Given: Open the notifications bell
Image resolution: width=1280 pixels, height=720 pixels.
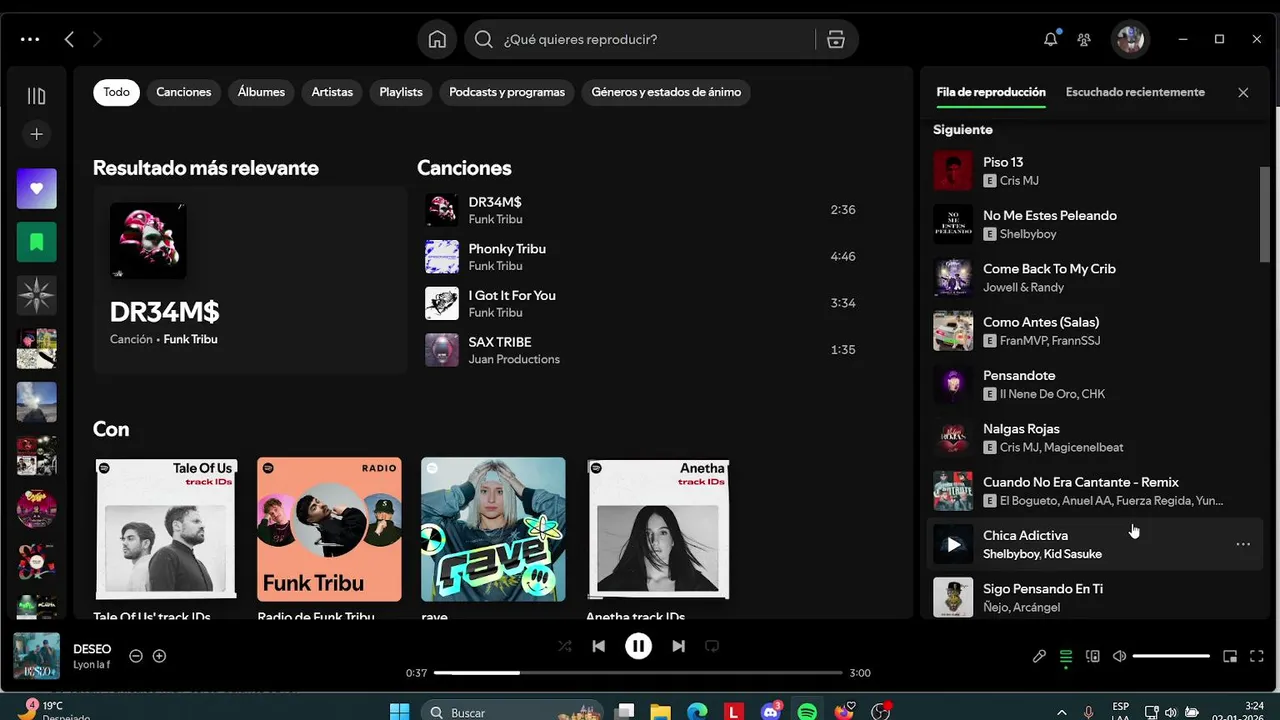Looking at the screenshot, I should coord(1050,40).
